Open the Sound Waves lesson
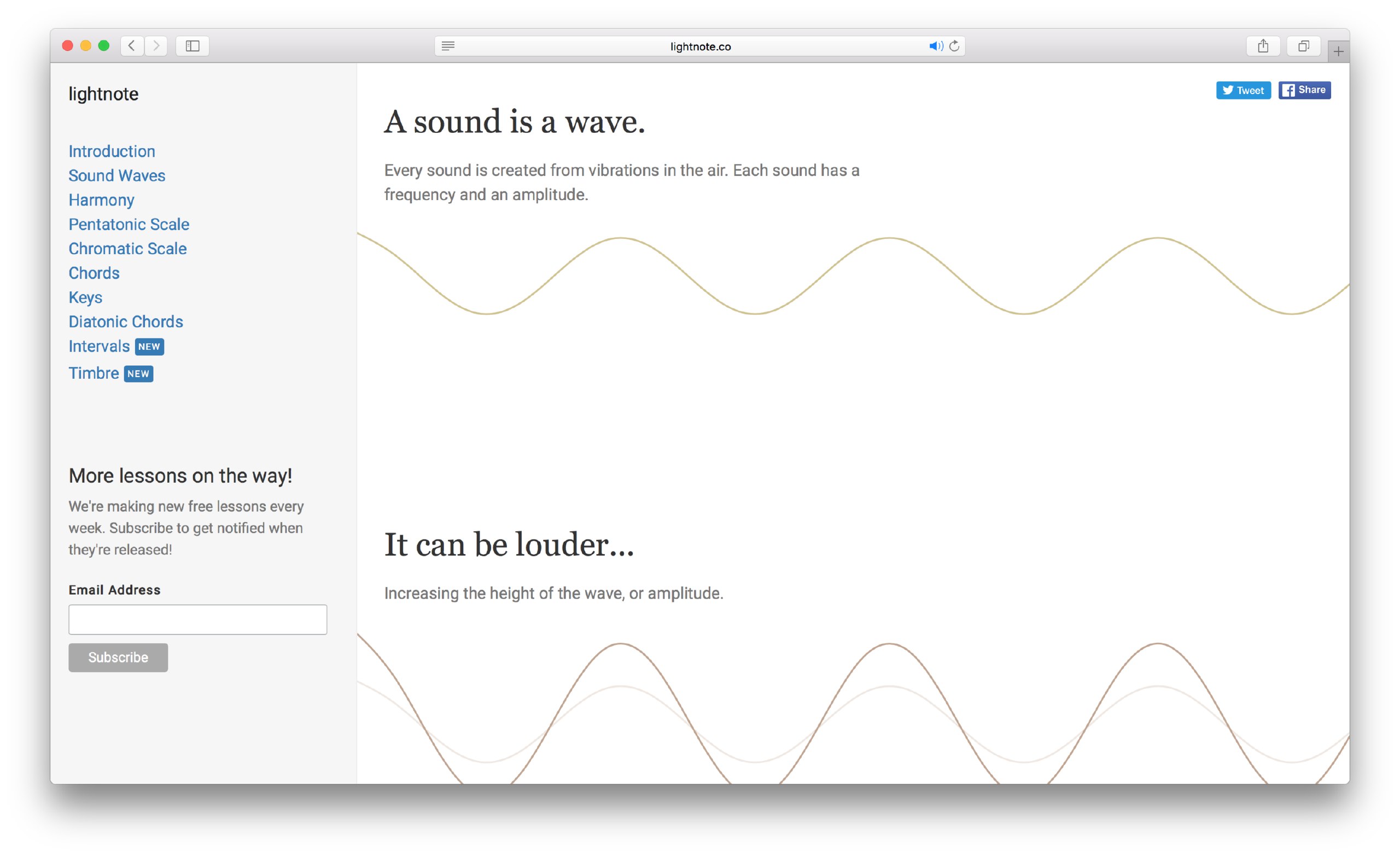1400x856 pixels. [x=117, y=175]
